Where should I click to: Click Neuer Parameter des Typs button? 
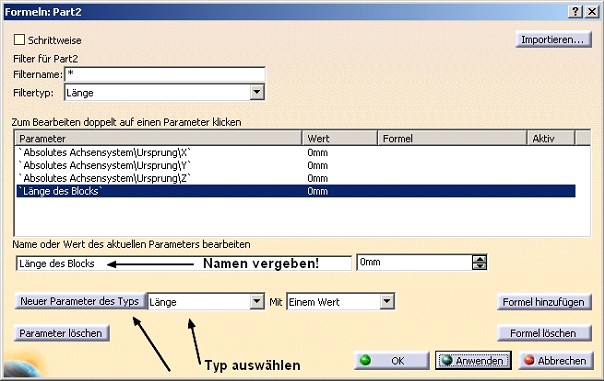click(x=80, y=301)
